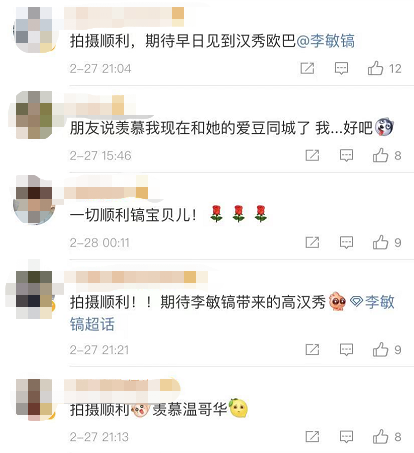Reply to the rose emoji comment
The width and height of the screenshot is (414, 453).
(x=346, y=242)
